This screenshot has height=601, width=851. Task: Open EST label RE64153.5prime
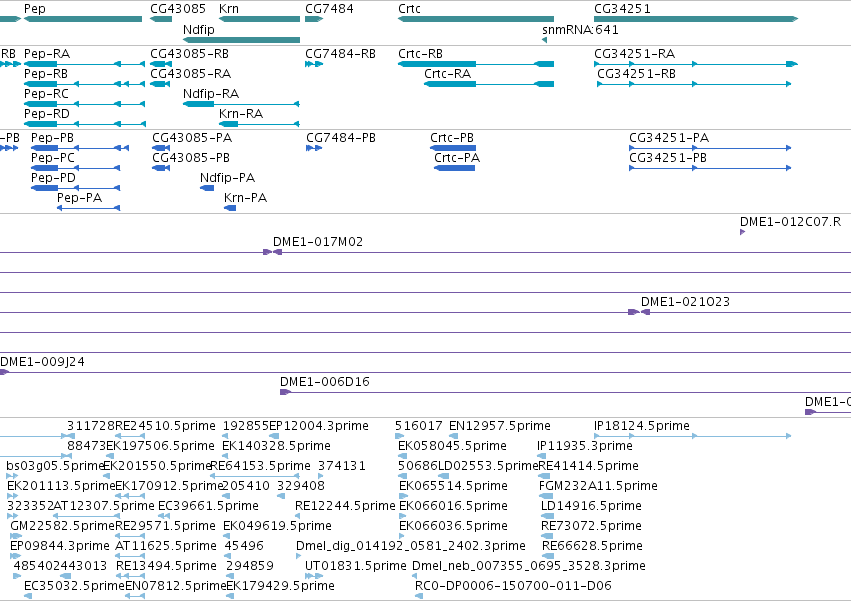261,466
